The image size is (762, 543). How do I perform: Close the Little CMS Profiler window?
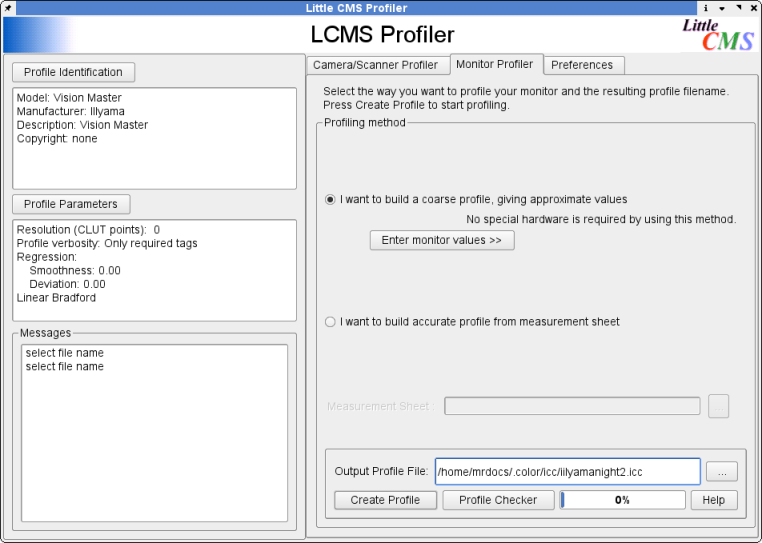point(753,8)
